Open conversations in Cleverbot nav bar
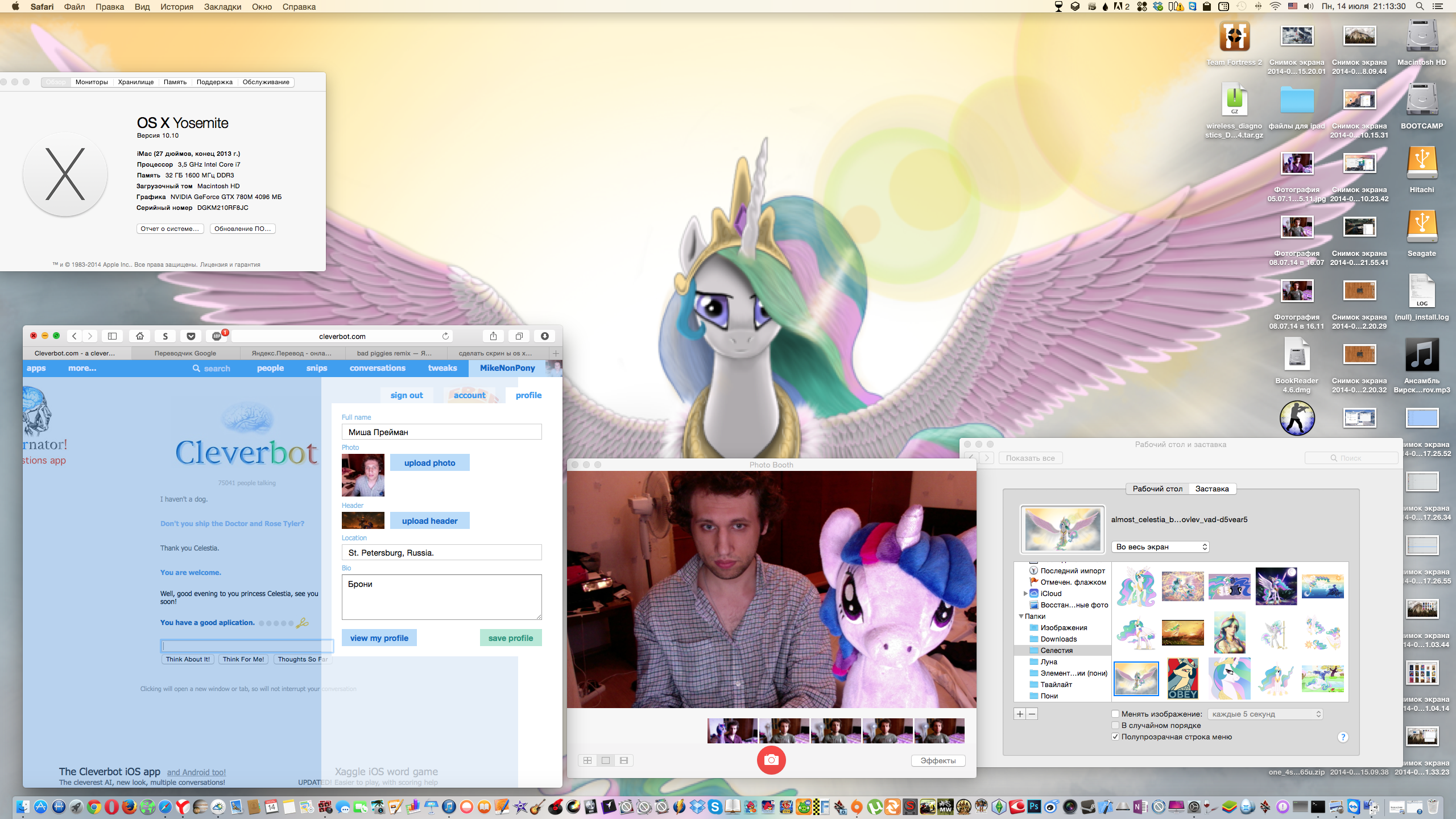Image resolution: width=1456 pixels, height=819 pixels. point(378,368)
